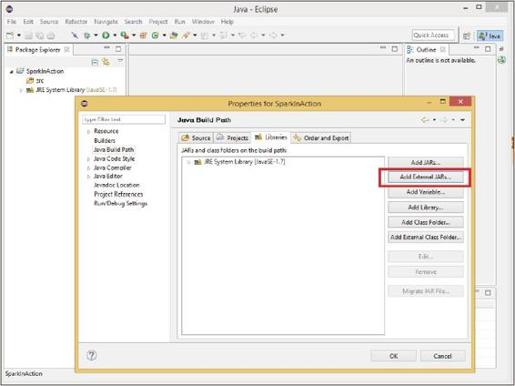This screenshot has height=386, width=515.
Task: Click the back arrow in properties header
Action: point(425,120)
